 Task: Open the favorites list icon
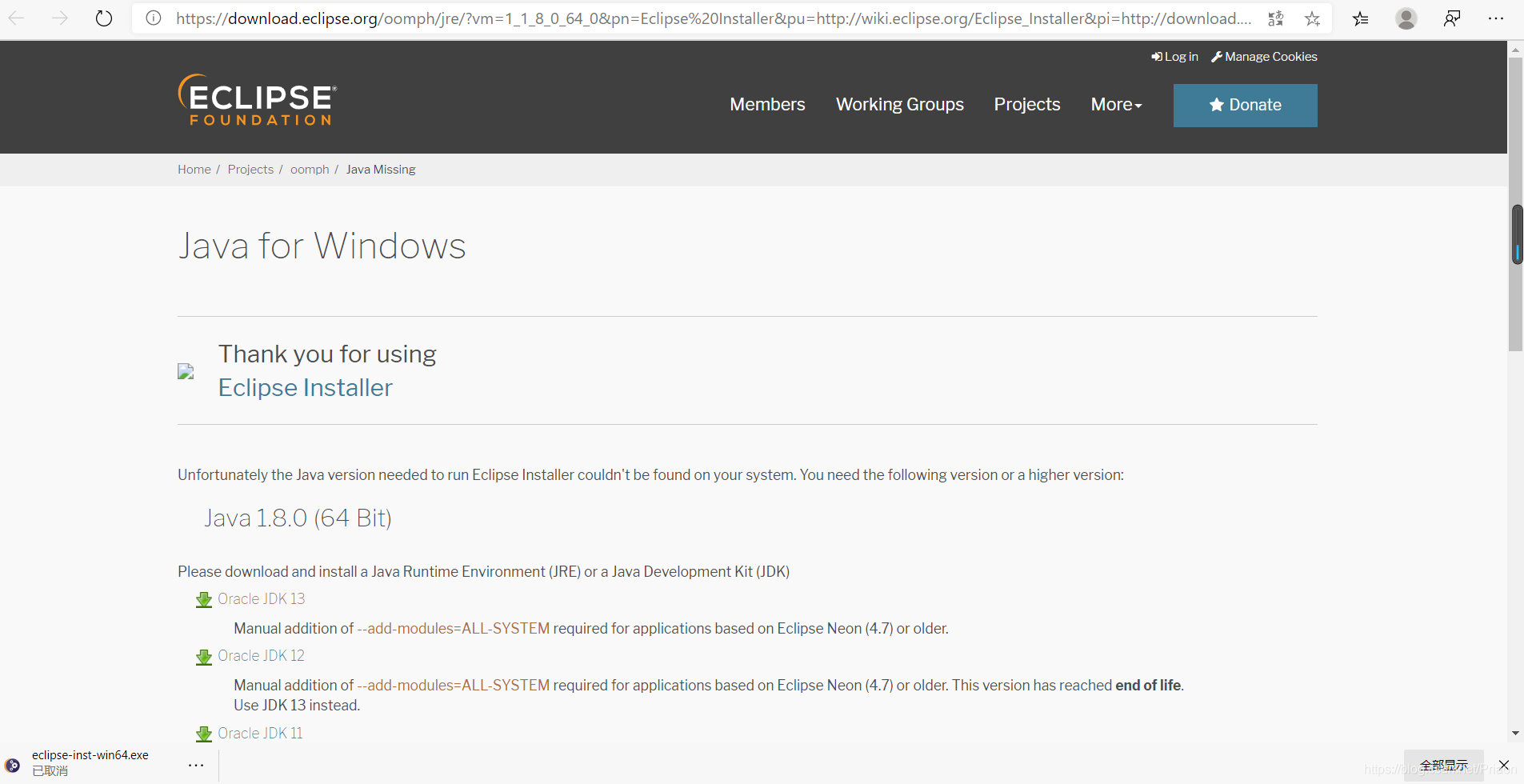pos(1361,18)
